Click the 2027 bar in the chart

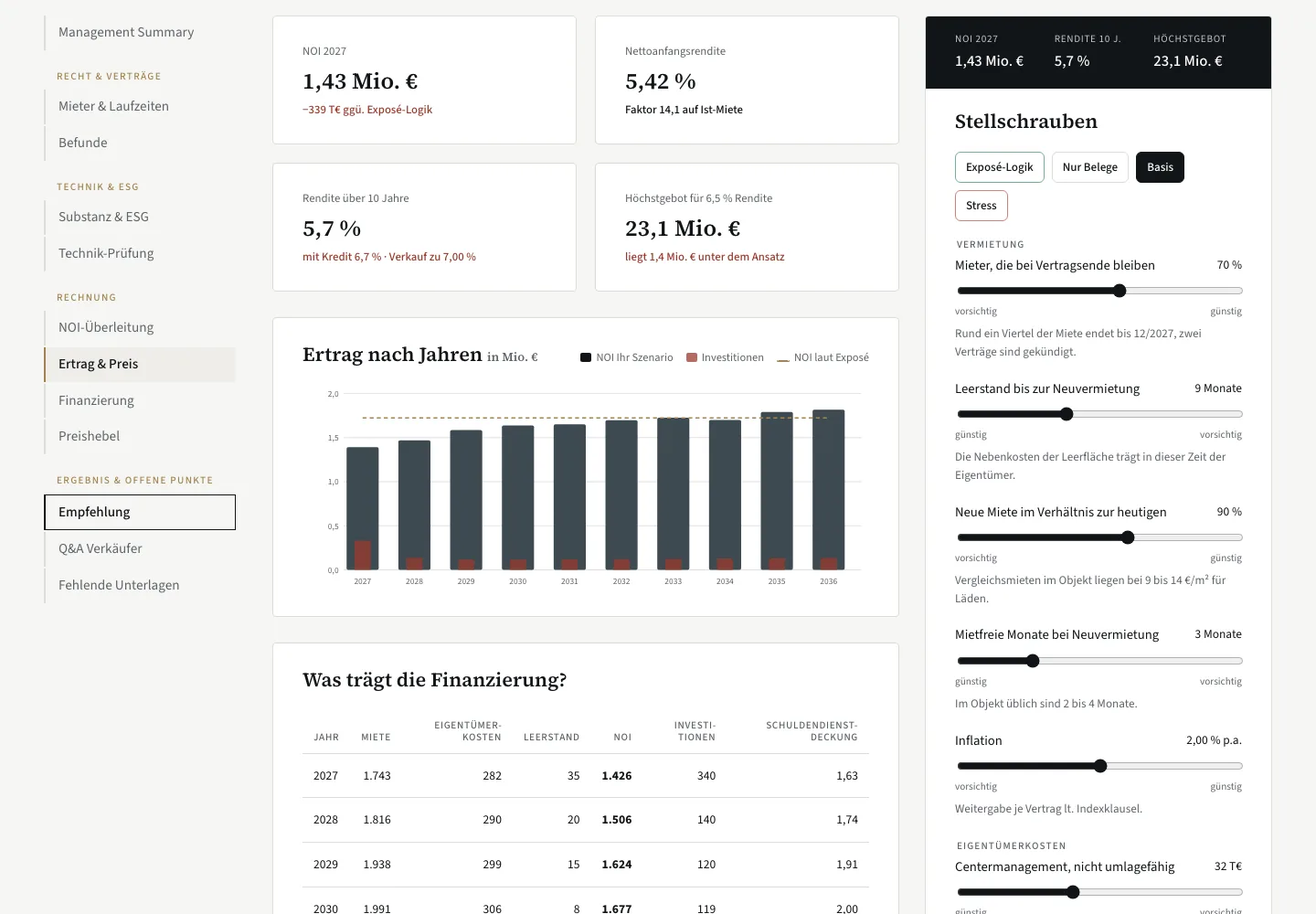363,508
